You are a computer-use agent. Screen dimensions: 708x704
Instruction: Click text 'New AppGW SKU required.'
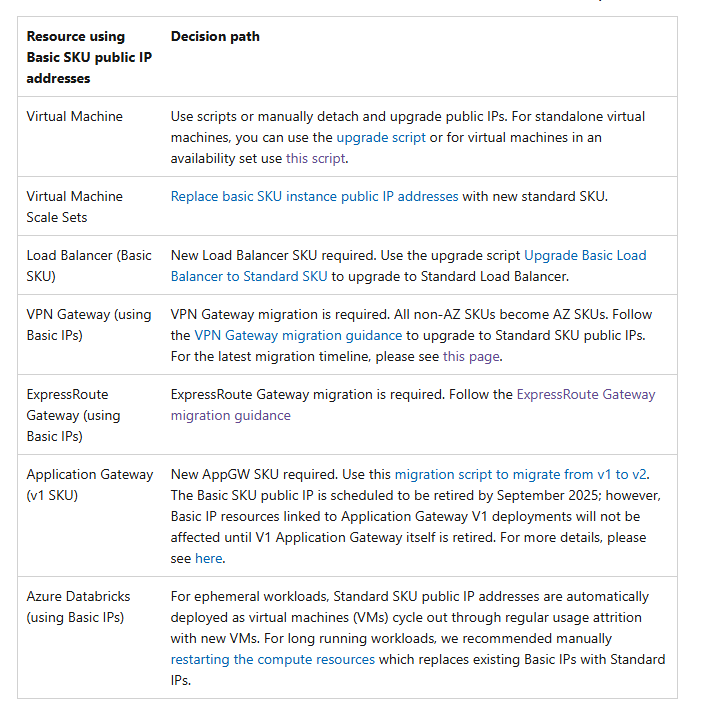pyautogui.click(x=255, y=475)
